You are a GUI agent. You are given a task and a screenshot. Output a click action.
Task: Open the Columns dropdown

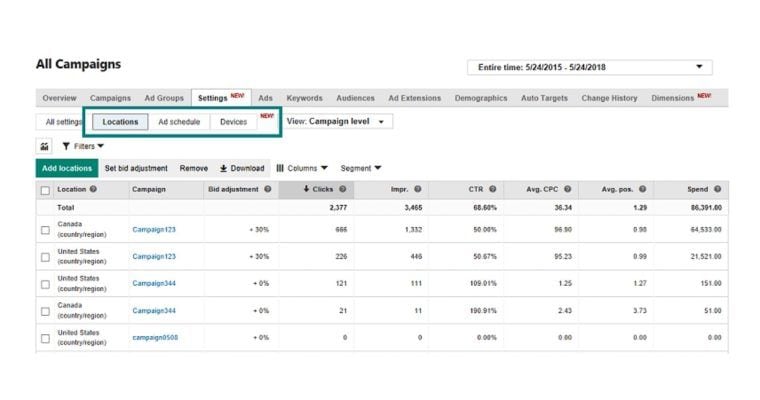(x=302, y=168)
